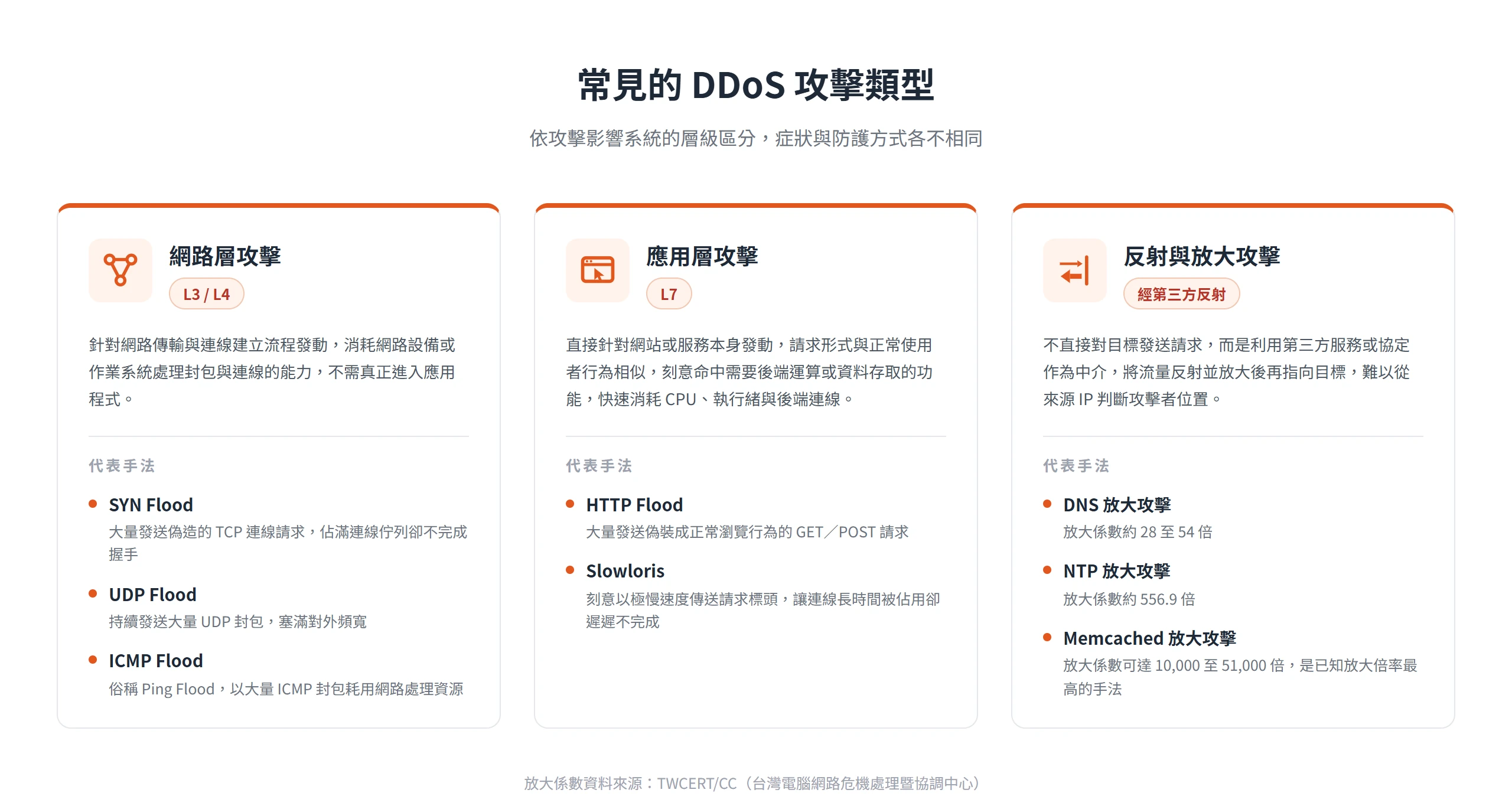
Task: Click the bullet dot beside Memcached 放大攻擊
Action: [x=1047, y=637]
